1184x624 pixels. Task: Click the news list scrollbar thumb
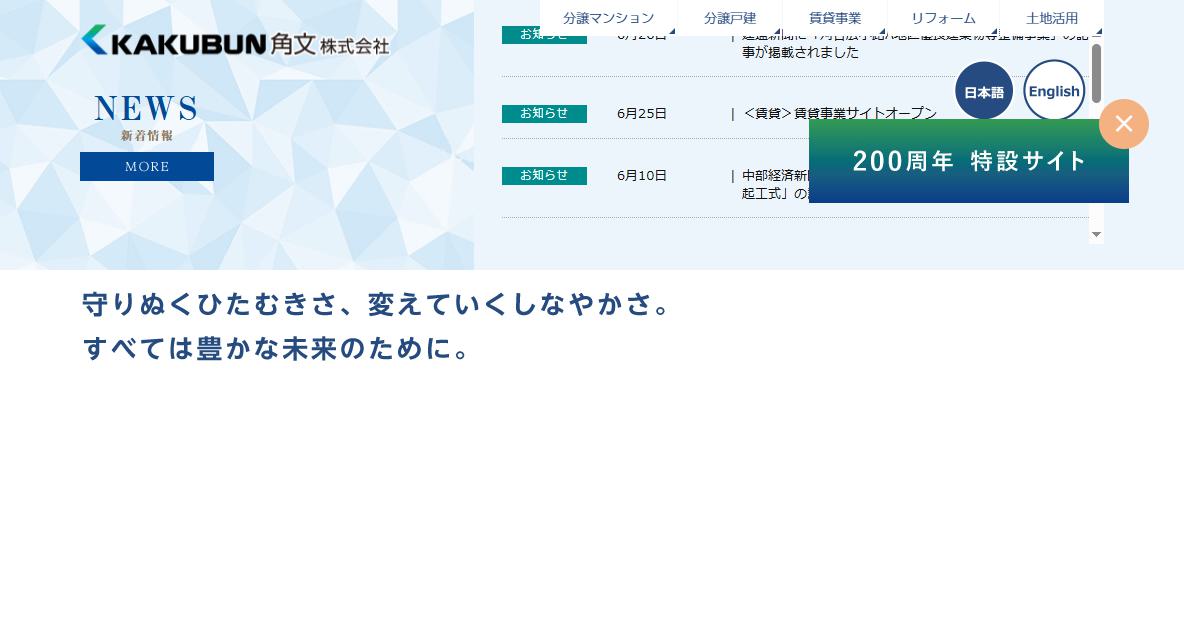pyautogui.click(x=1096, y=73)
